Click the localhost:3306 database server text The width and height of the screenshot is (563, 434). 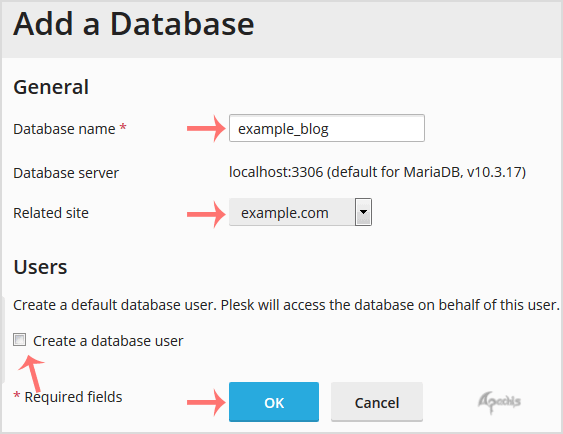pos(377,172)
